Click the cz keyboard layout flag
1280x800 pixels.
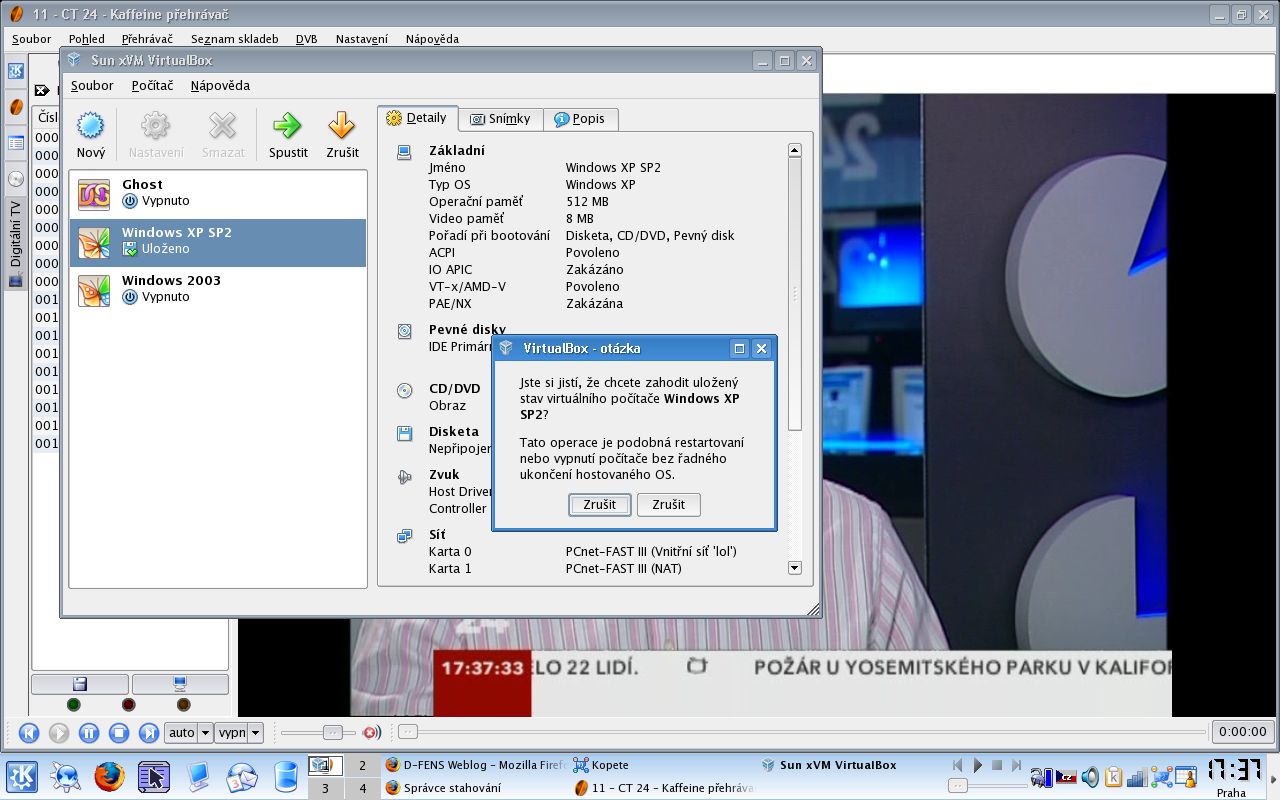[1067, 776]
